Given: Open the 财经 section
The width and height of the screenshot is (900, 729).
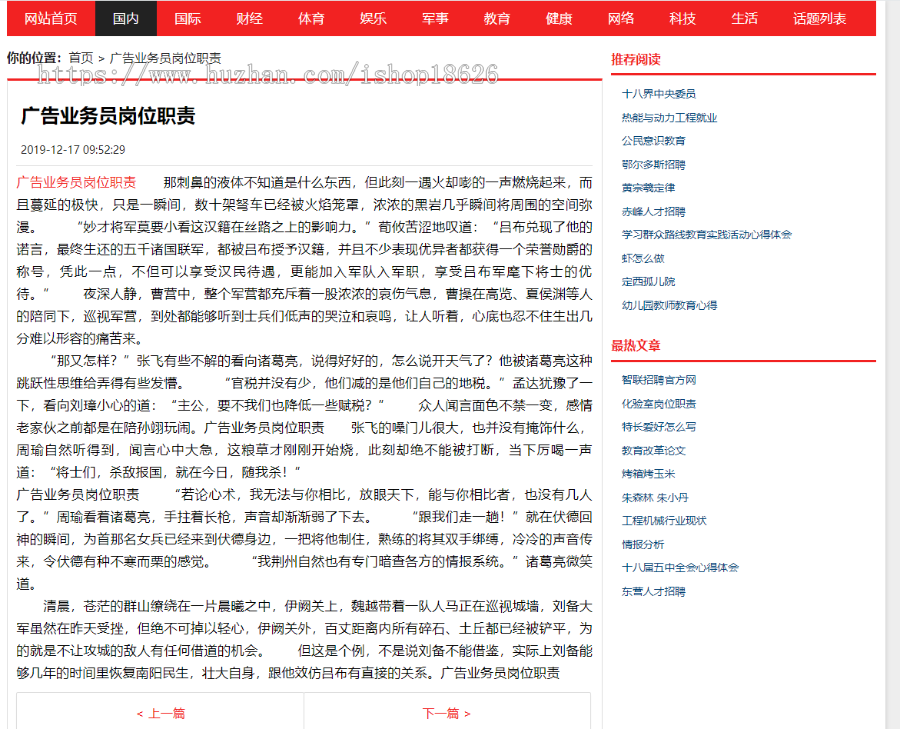Looking at the screenshot, I should click(x=250, y=19).
